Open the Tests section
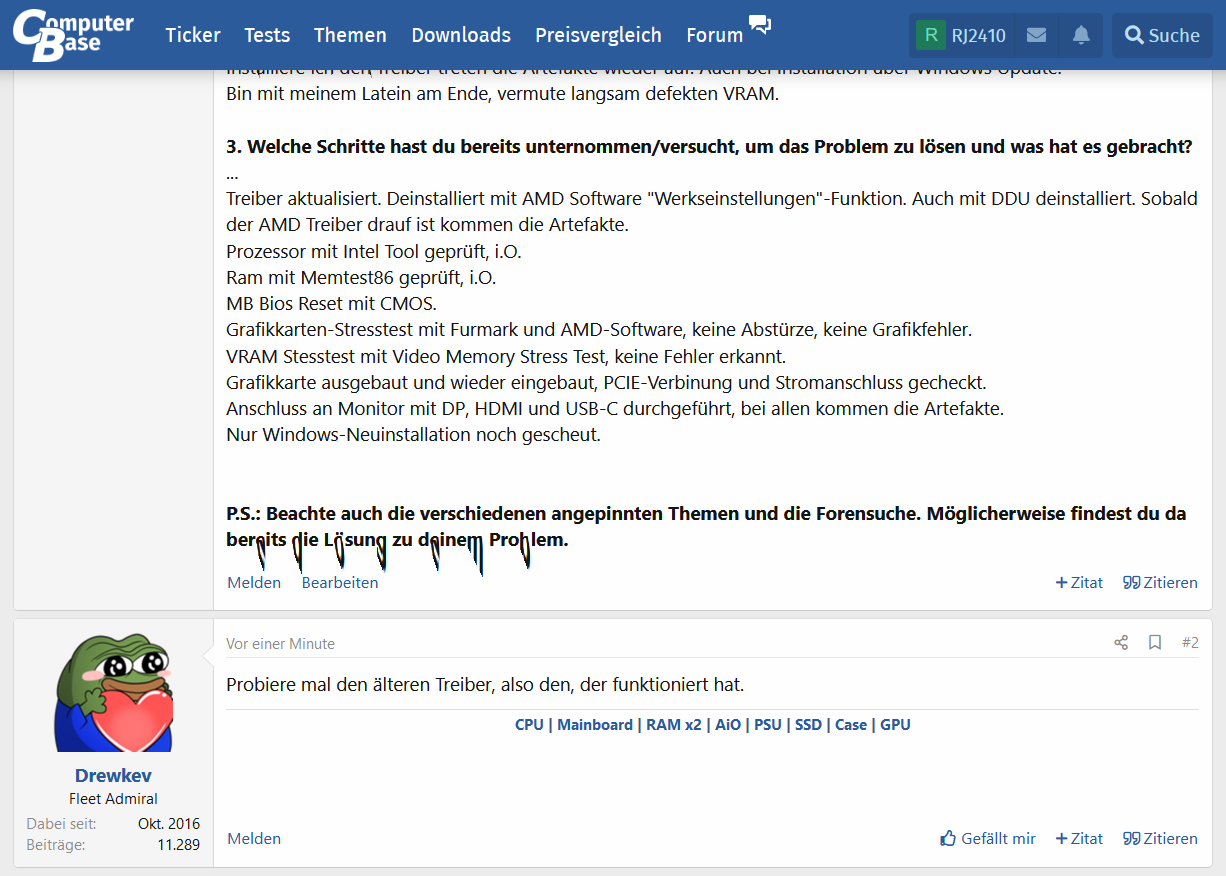Image resolution: width=1226 pixels, height=876 pixels. pyautogui.click(x=267, y=35)
